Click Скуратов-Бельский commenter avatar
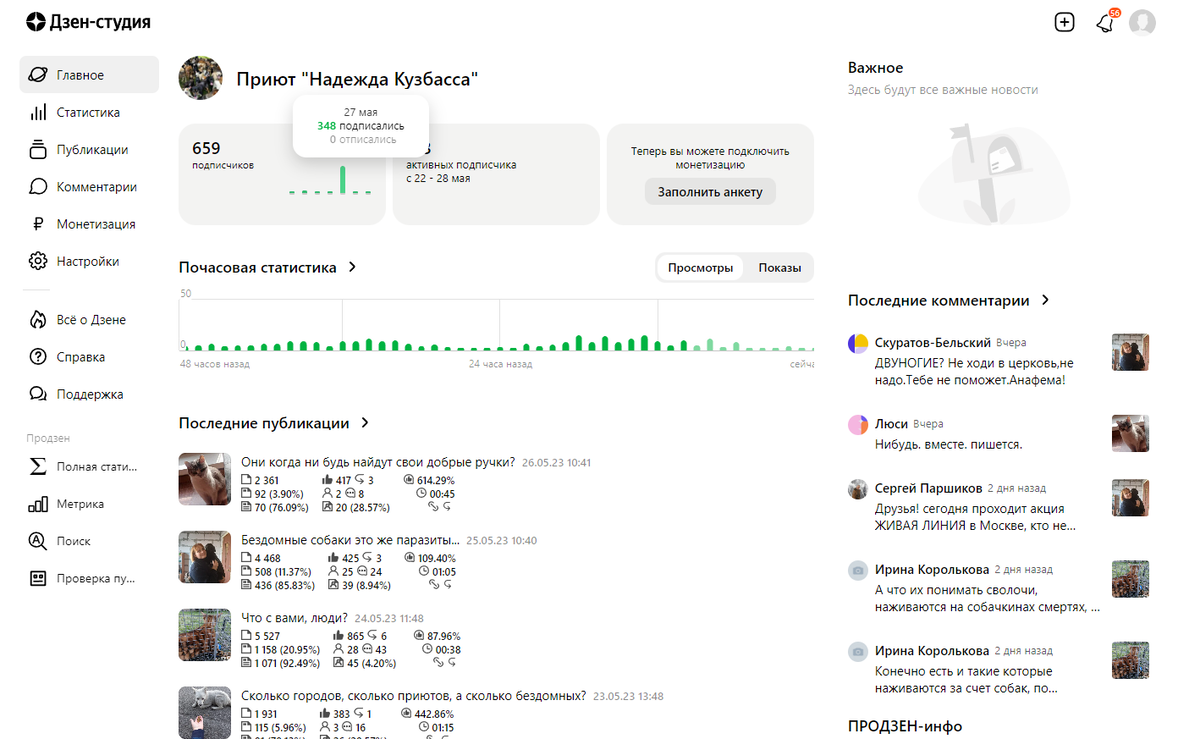Screen dimensions: 1200x739 pos(858,343)
